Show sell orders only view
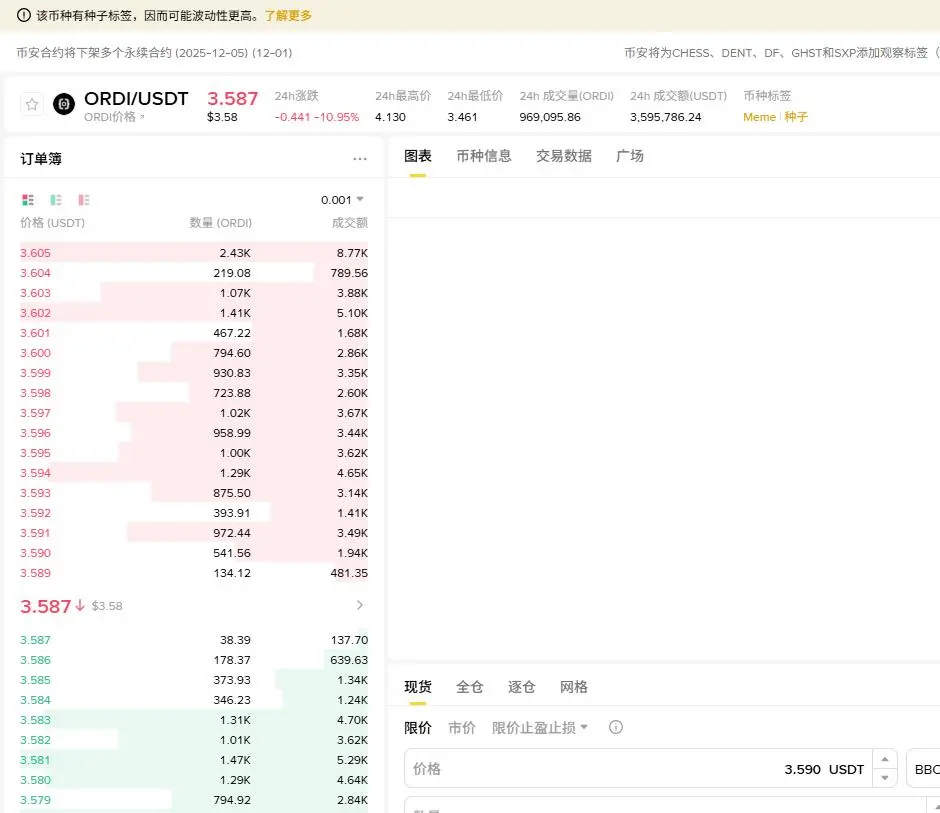 coord(84,200)
